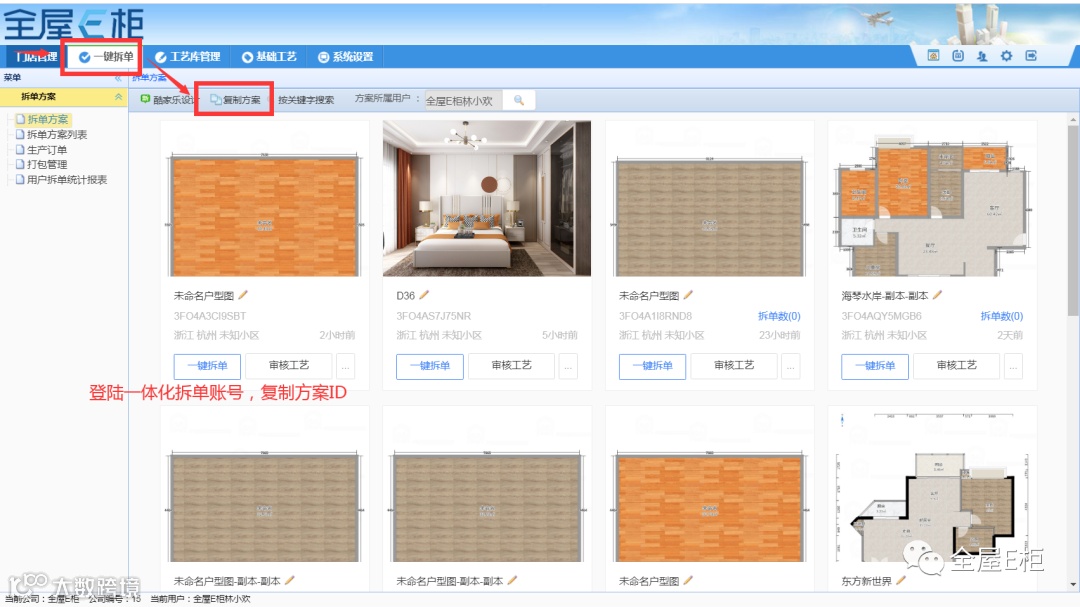Click scheme ID text 3FO4A3CI9SBT
This screenshot has width=1080, height=607.
(209, 316)
